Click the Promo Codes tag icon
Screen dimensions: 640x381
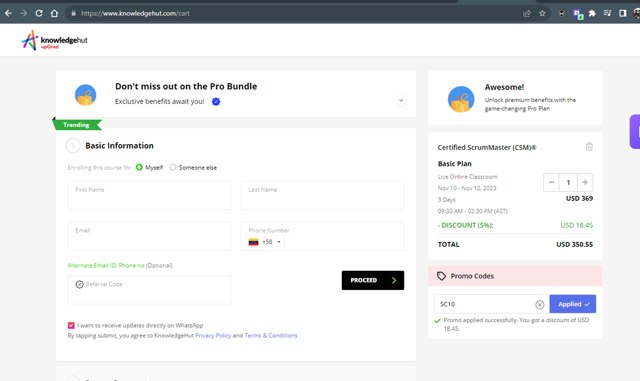tap(441, 276)
